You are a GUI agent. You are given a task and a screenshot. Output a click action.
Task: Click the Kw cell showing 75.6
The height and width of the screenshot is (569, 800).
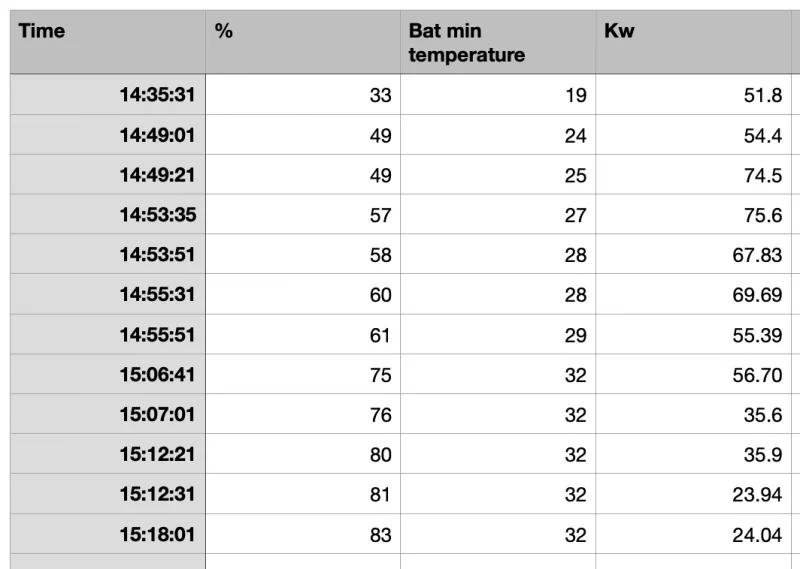(762, 215)
